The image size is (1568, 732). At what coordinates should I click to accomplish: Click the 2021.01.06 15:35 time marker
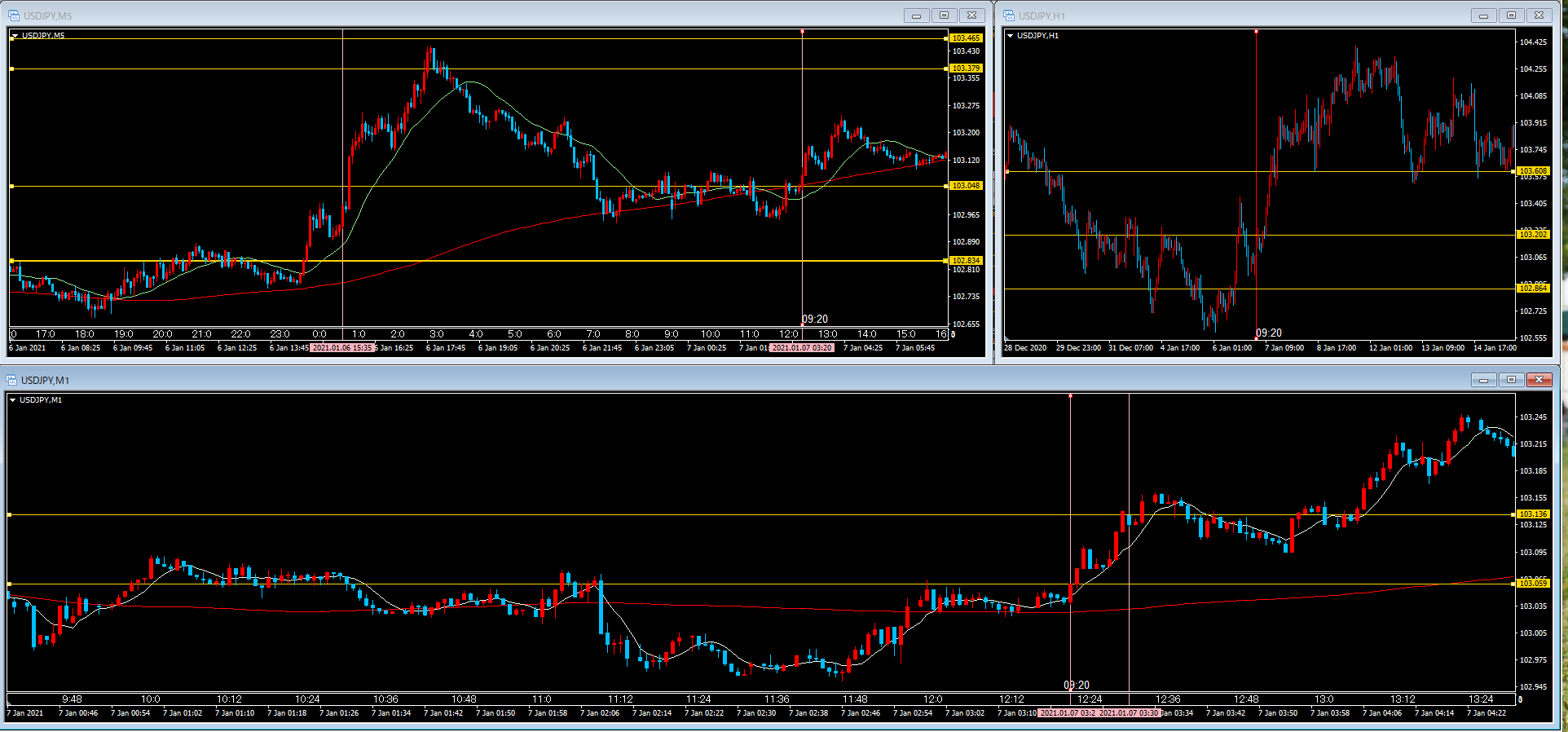[342, 348]
